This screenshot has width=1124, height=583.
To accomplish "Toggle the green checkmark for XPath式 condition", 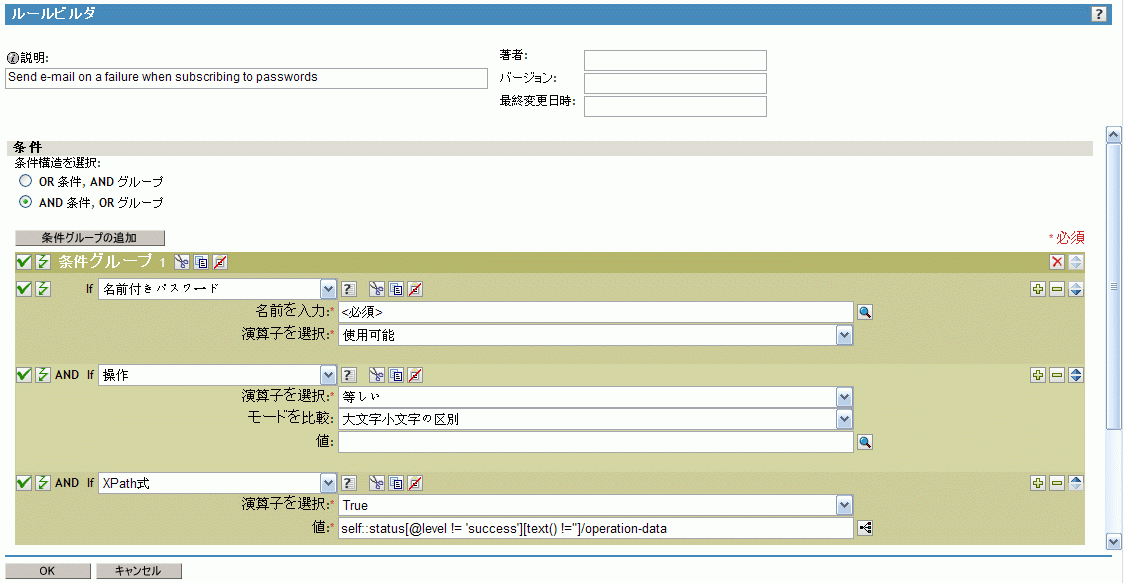I will pyautogui.click(x=24, y=483).
